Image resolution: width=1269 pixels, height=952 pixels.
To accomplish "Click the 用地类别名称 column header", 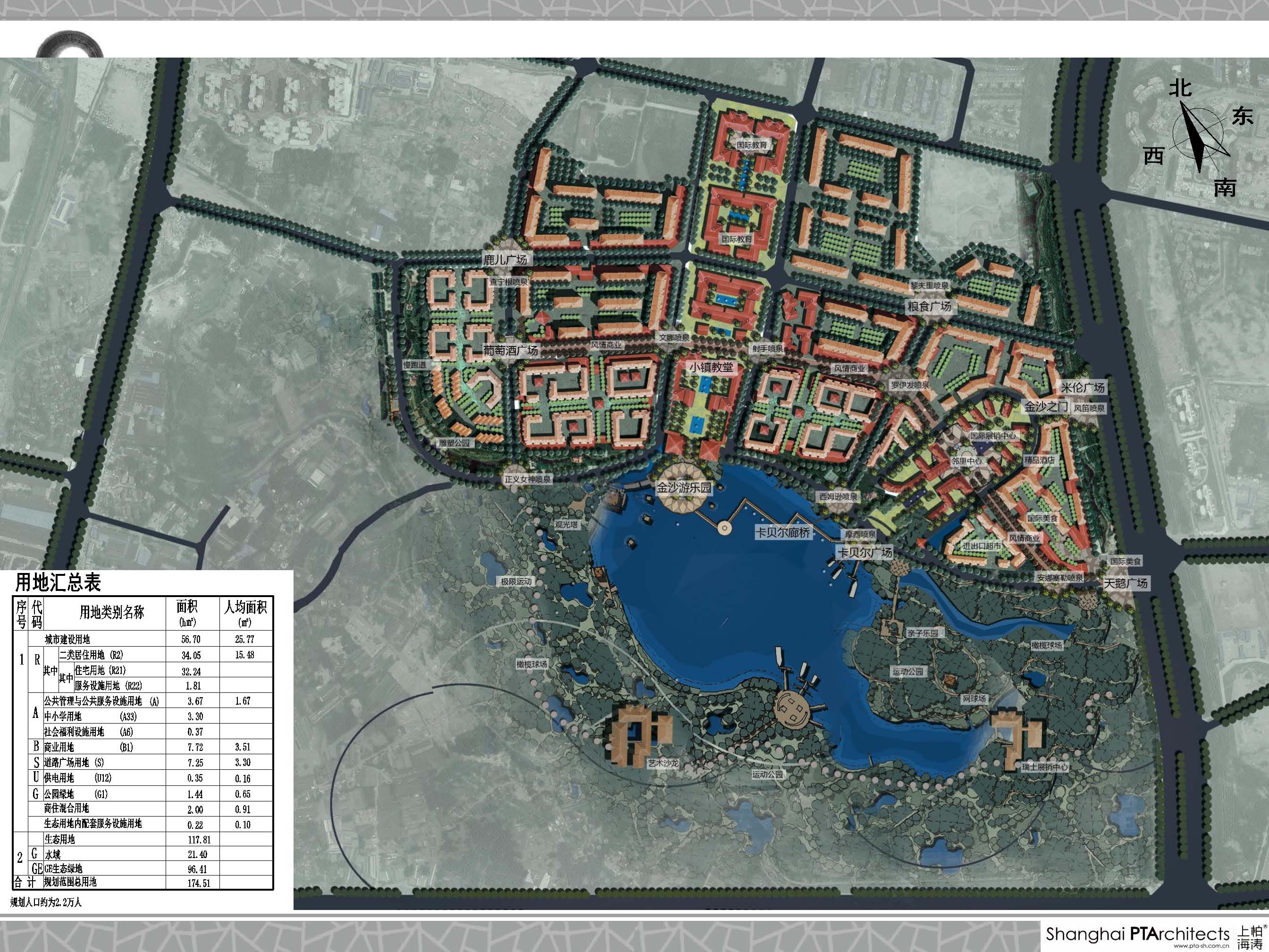I will [x=111, y=612].
